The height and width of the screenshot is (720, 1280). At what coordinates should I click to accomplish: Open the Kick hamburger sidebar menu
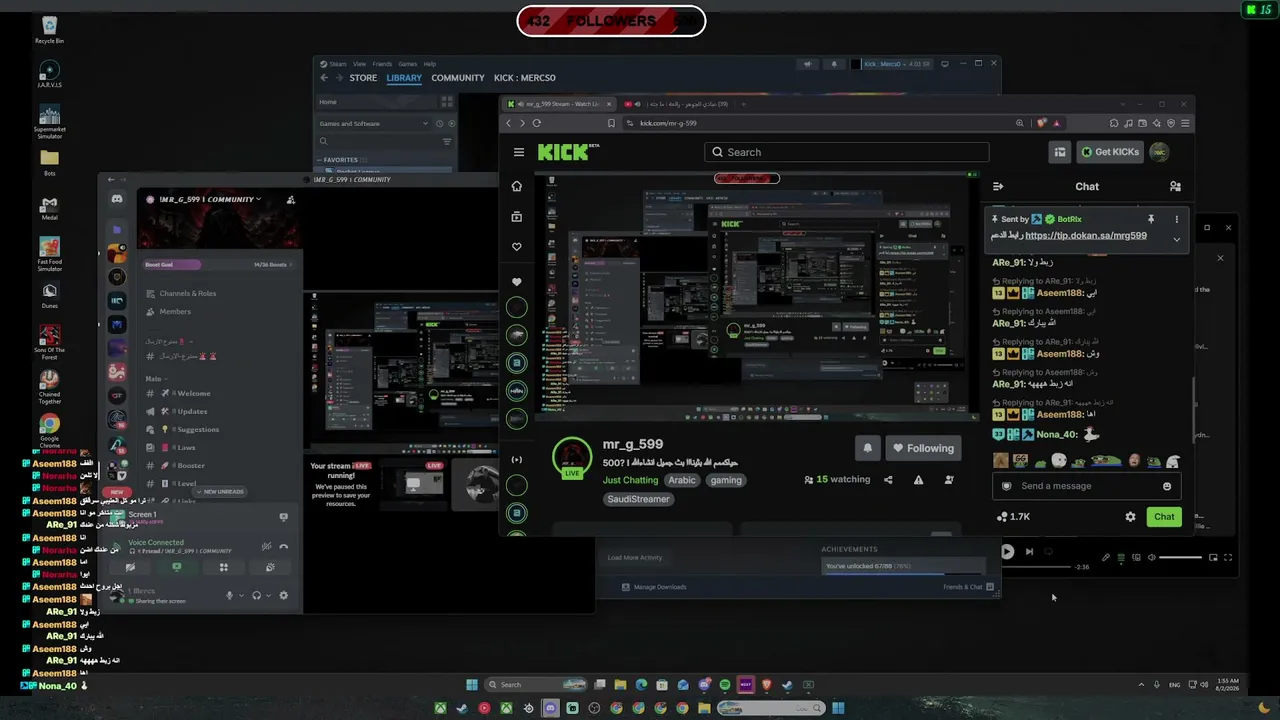tap(518, 152)
